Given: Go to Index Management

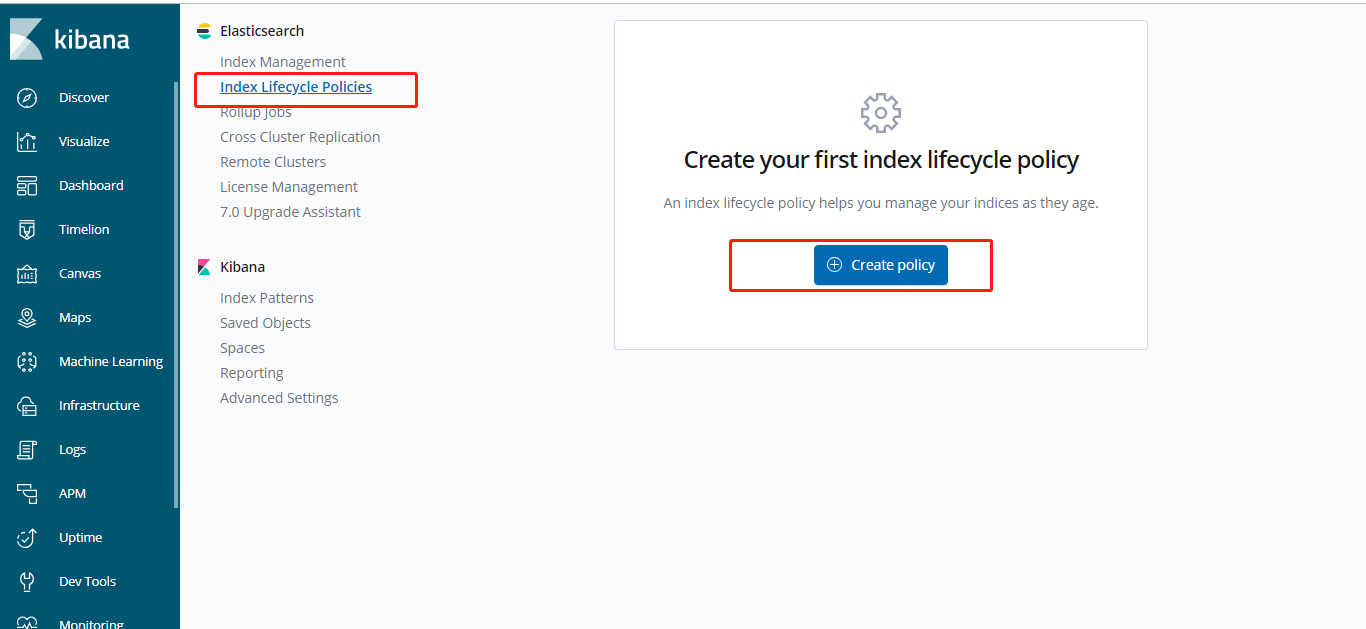Looking at the screenshot, I should tap(283, 62).
